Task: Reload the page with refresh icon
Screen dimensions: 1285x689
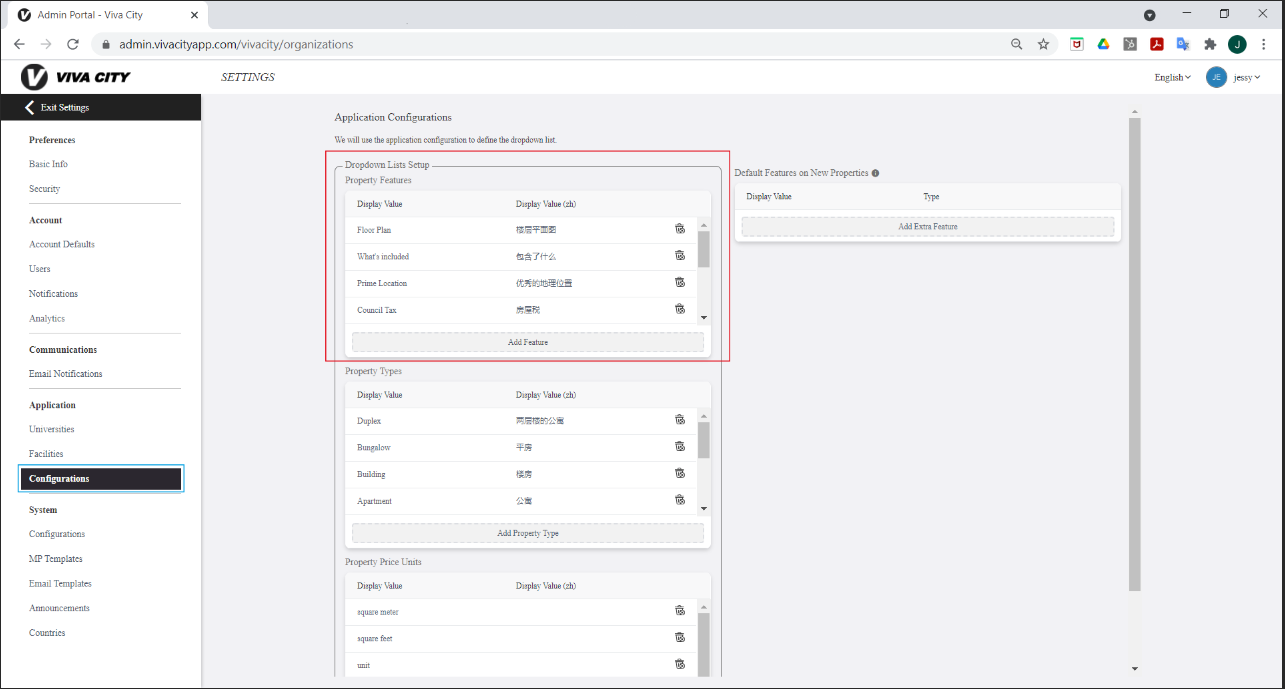Action: 72,44
